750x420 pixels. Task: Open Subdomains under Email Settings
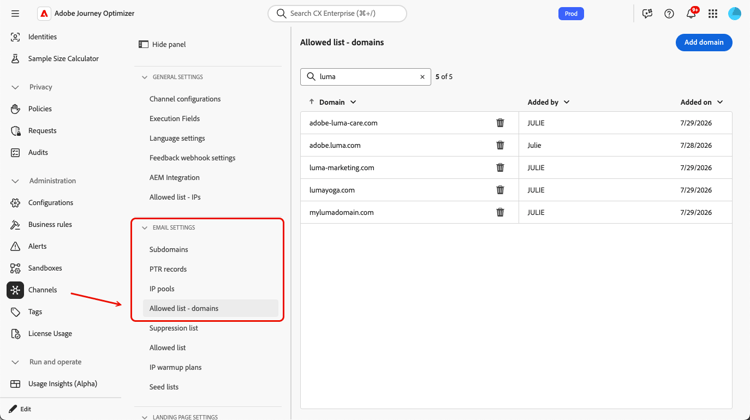point(169,250)
